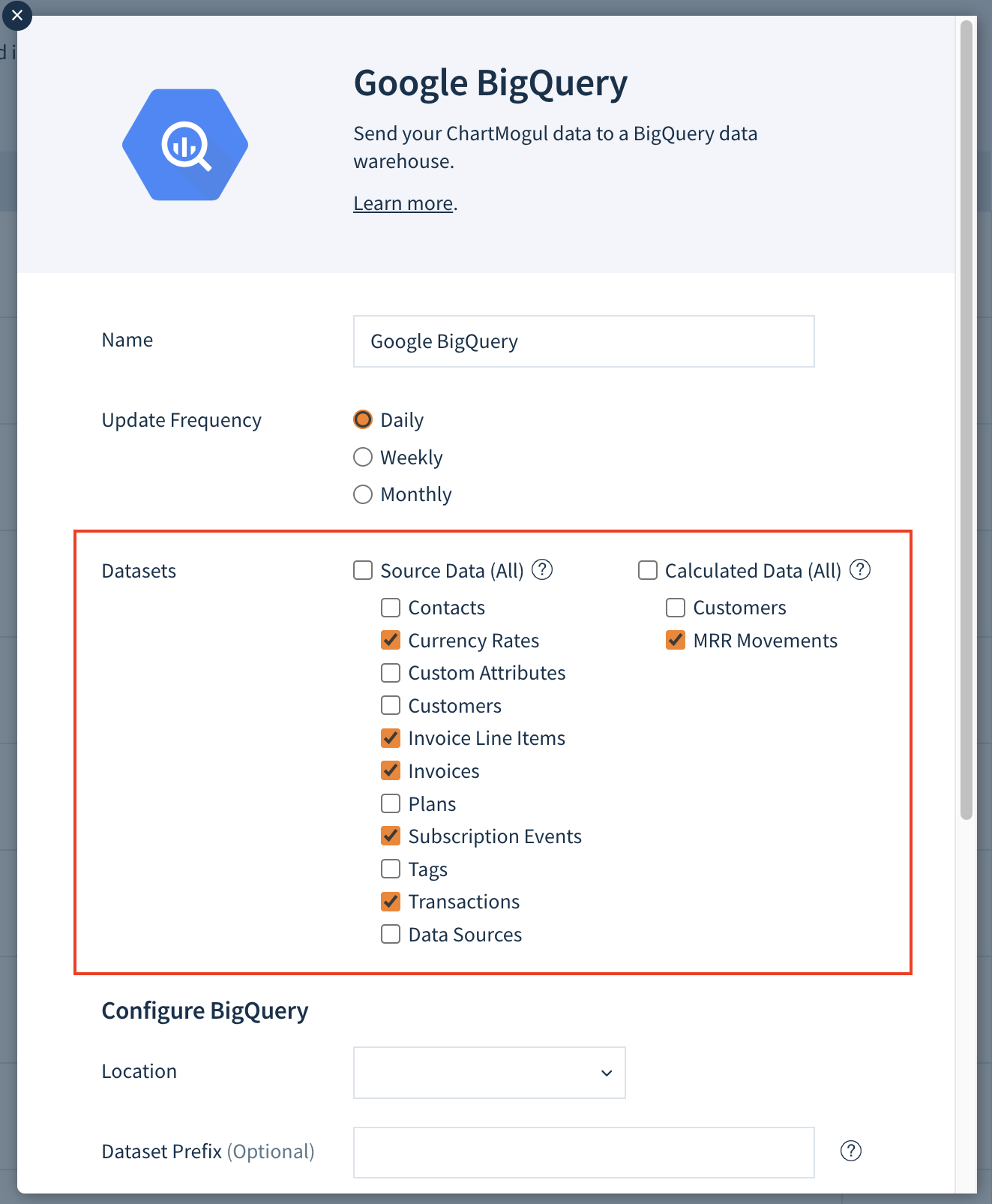Click the Configure BigQuery heading
Image resolution: width=992 pixels, height=1204 pixels.
pyautogui.click(x=205, y=1011)
